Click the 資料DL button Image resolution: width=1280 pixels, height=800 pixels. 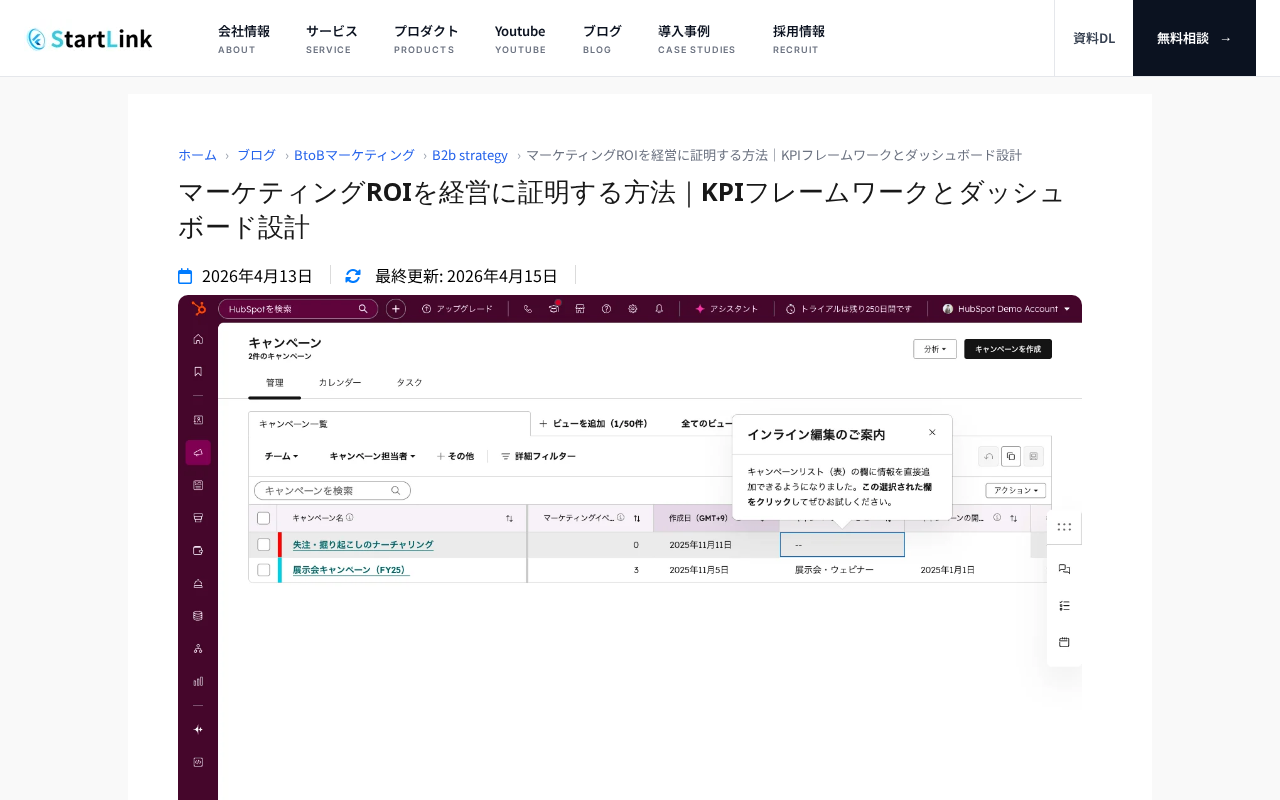click(1094, 38)
